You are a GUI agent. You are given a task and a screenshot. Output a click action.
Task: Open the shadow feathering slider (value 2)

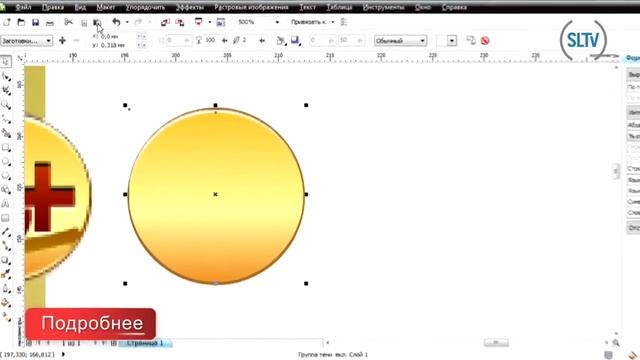click(x=262, y=40)
